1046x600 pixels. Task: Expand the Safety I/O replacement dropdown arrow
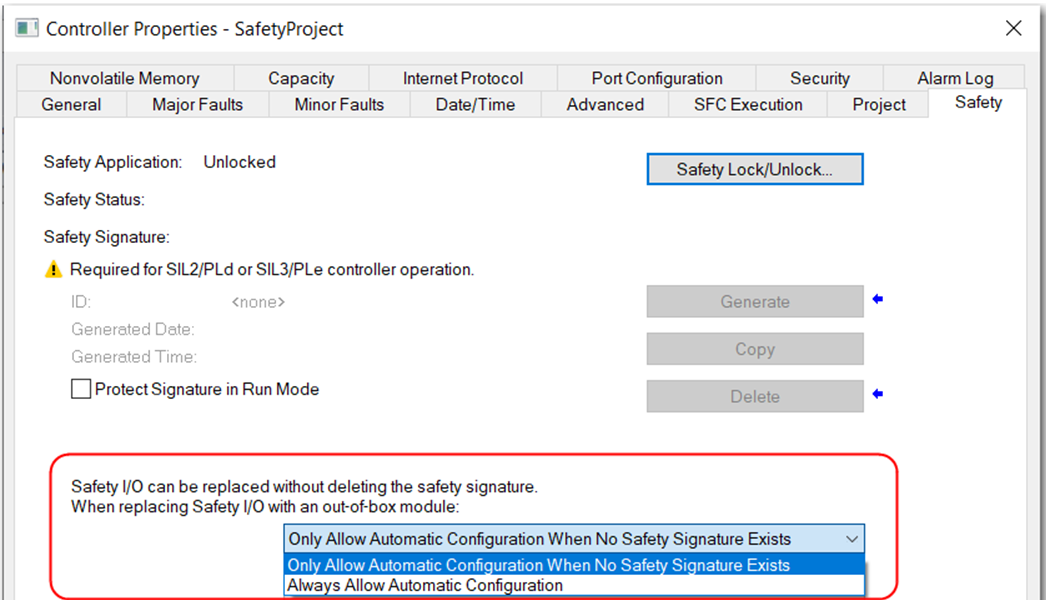tap(852, 539)
